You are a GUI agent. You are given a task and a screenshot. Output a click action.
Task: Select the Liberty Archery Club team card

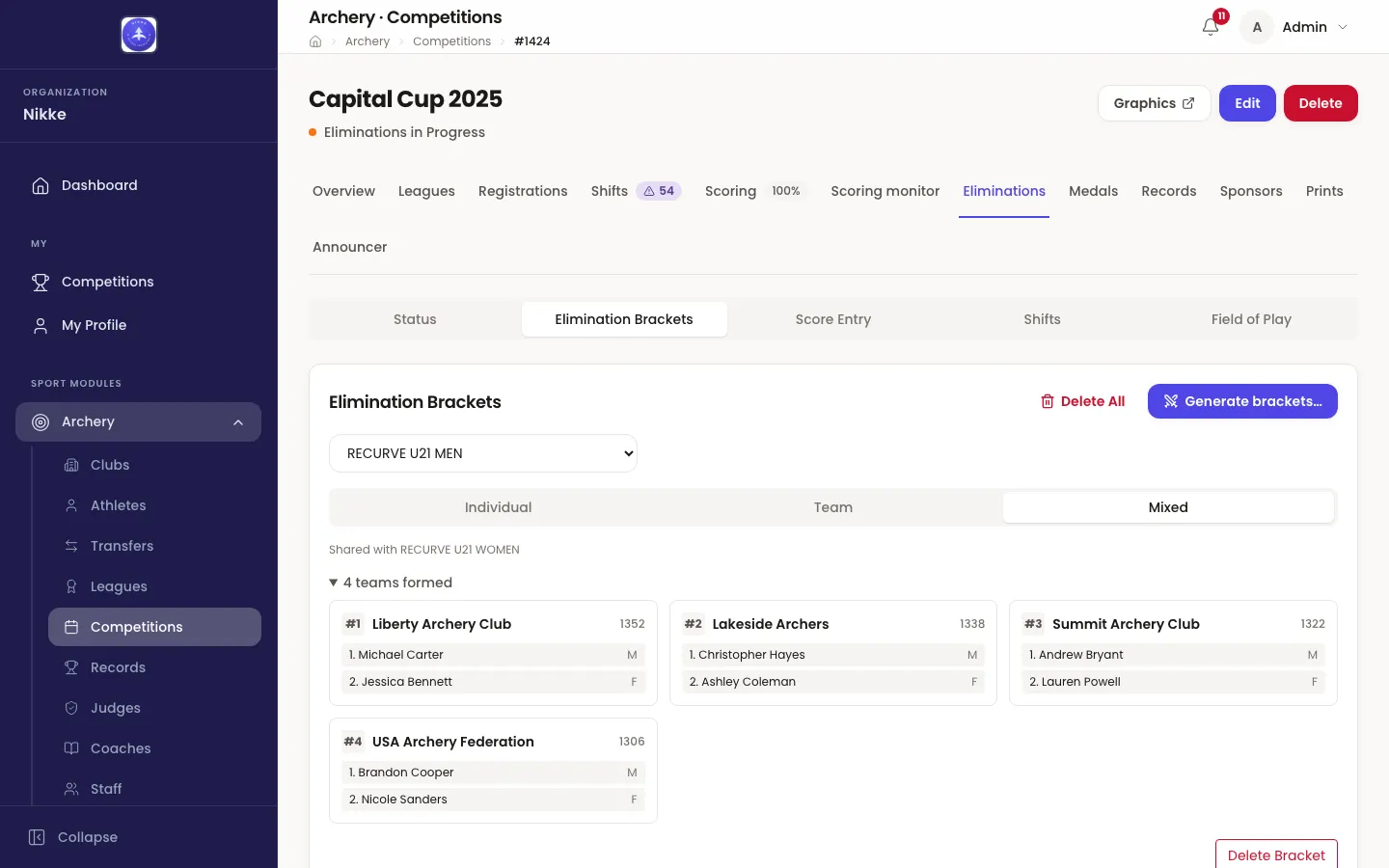[493, 653]
